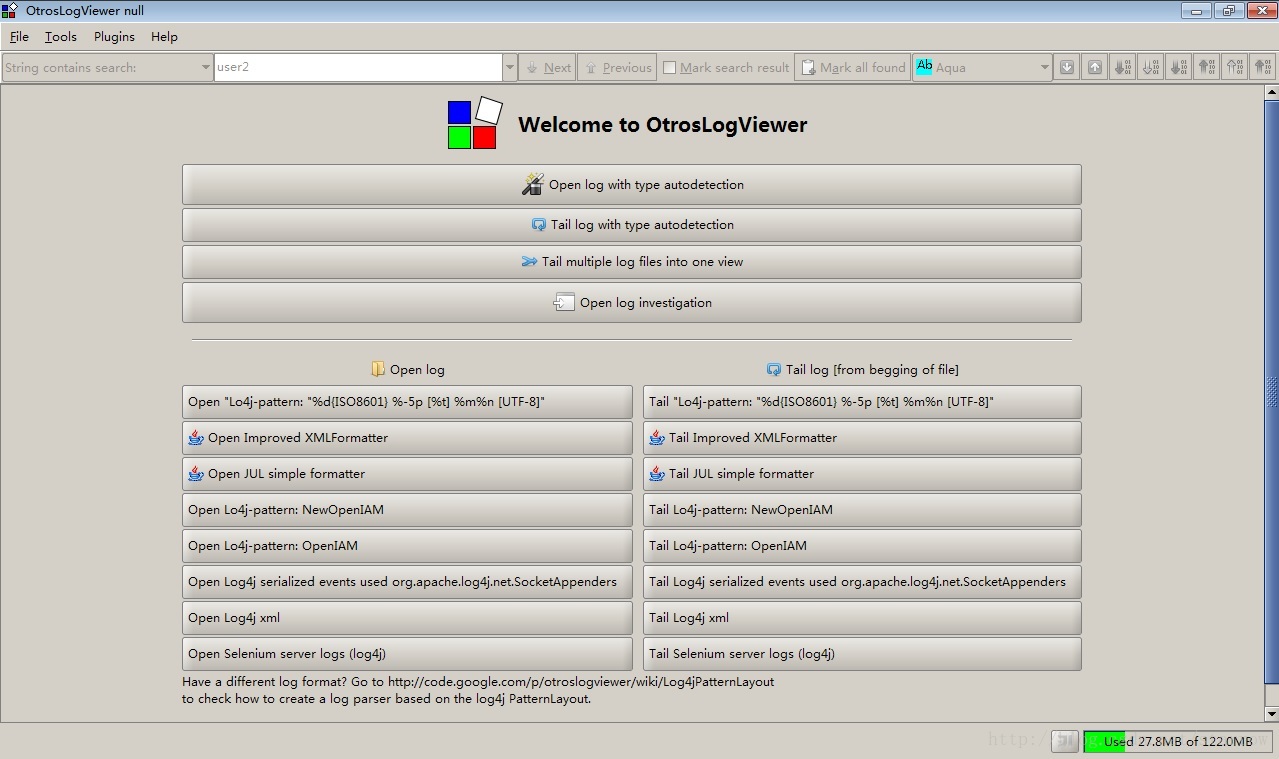Click the up-arrow previous marked toolbar icon
Screen dimensions: 1279x759
click(x=1095, y=68)
